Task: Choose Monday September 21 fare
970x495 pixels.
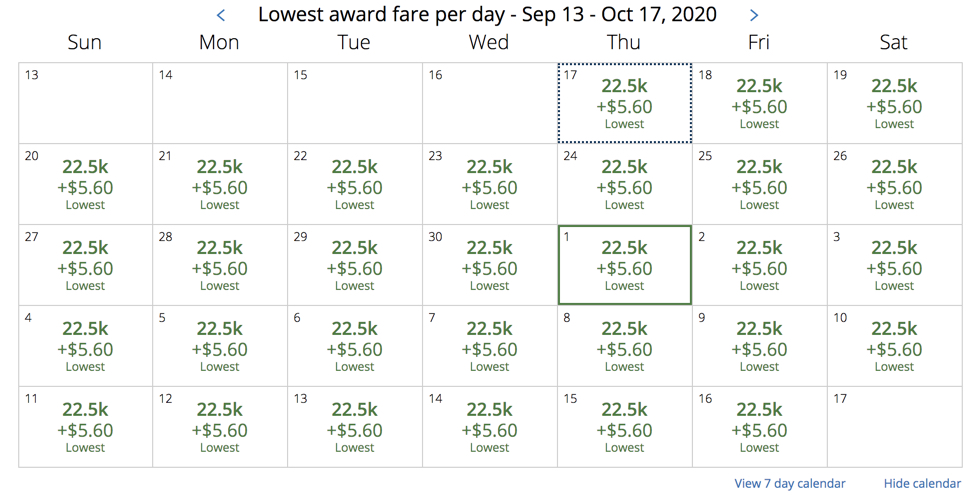Action: (x=219, y=185)
